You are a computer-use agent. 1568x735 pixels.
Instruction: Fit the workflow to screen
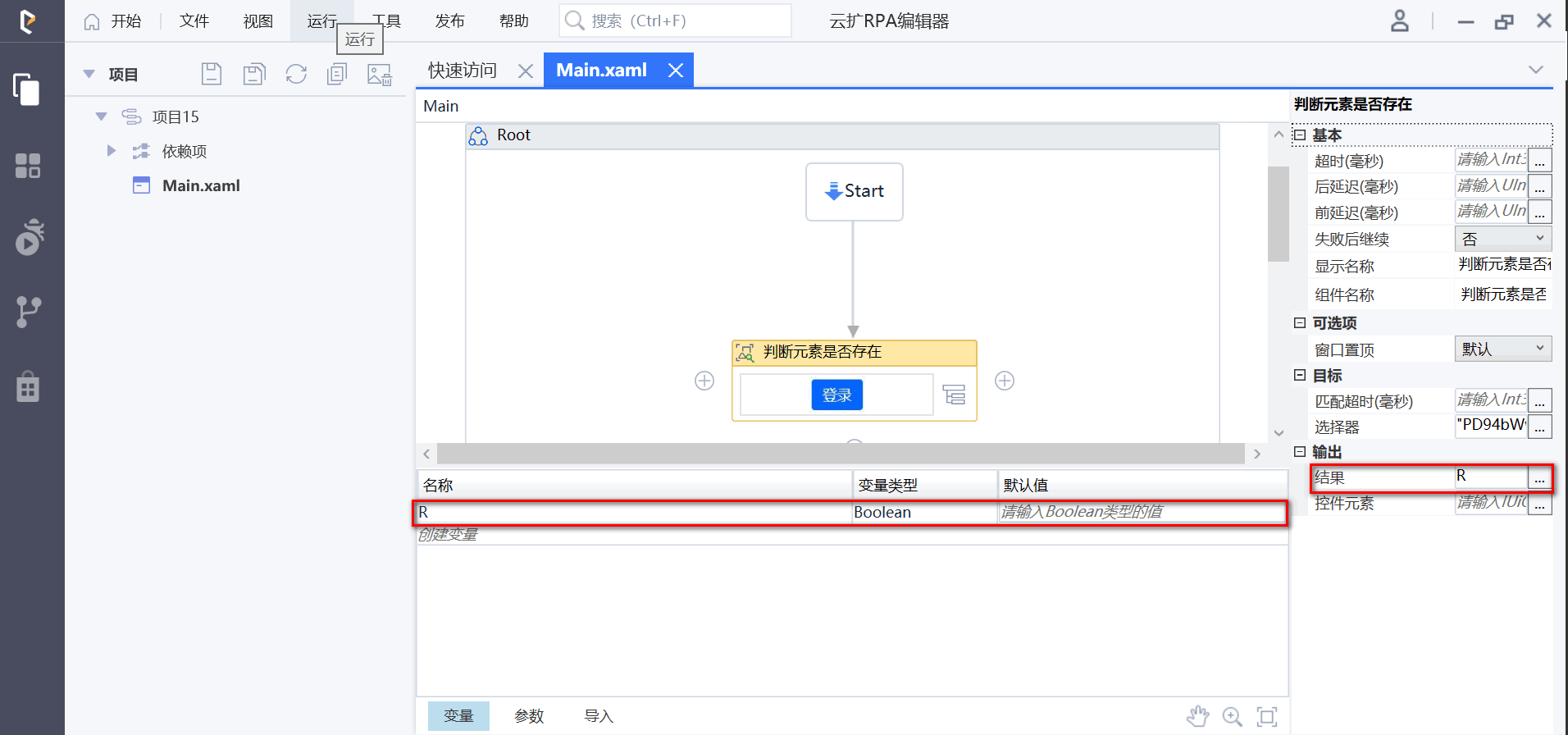(1267, 716)
